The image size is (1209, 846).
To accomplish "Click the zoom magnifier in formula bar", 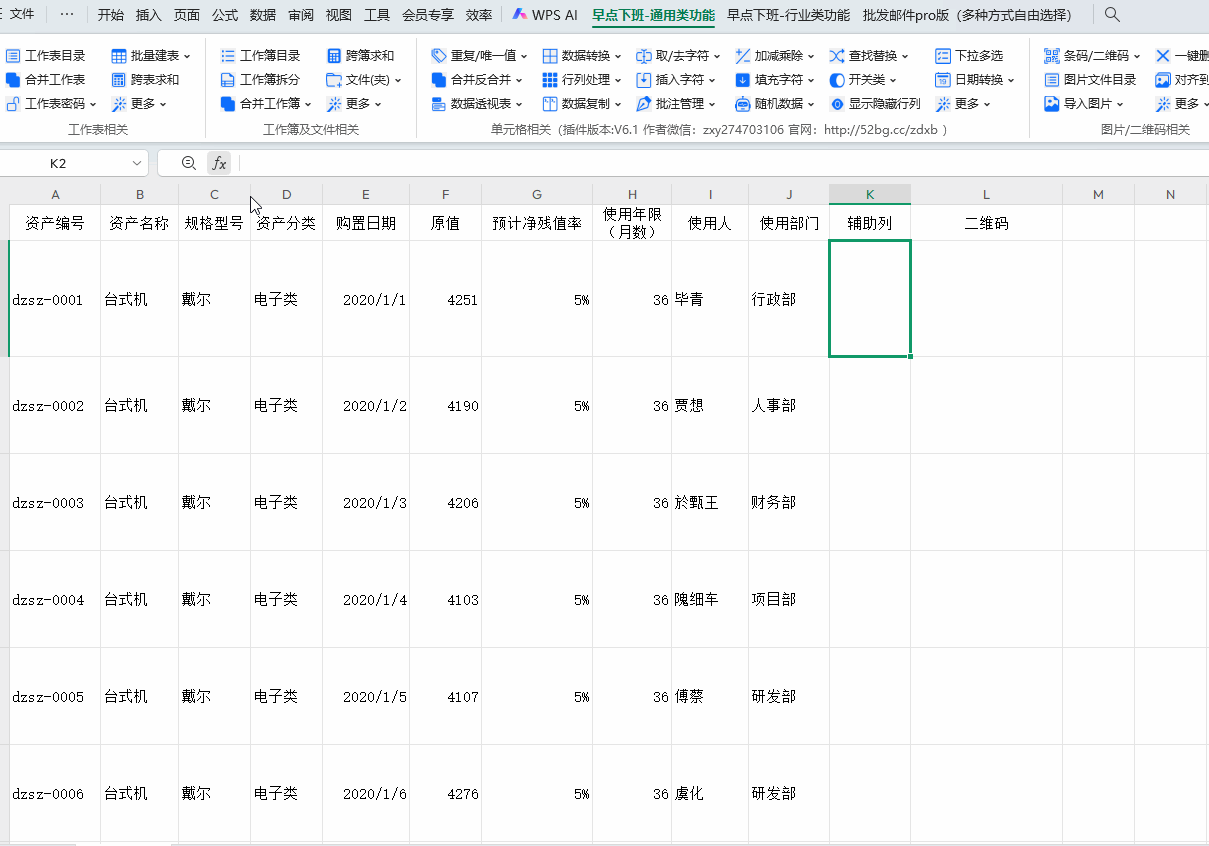I will pos(189,163).
